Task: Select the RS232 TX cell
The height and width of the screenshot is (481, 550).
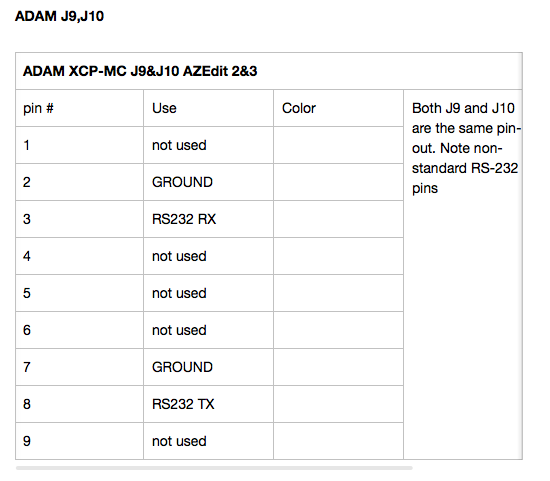Action: coord(208,404)
